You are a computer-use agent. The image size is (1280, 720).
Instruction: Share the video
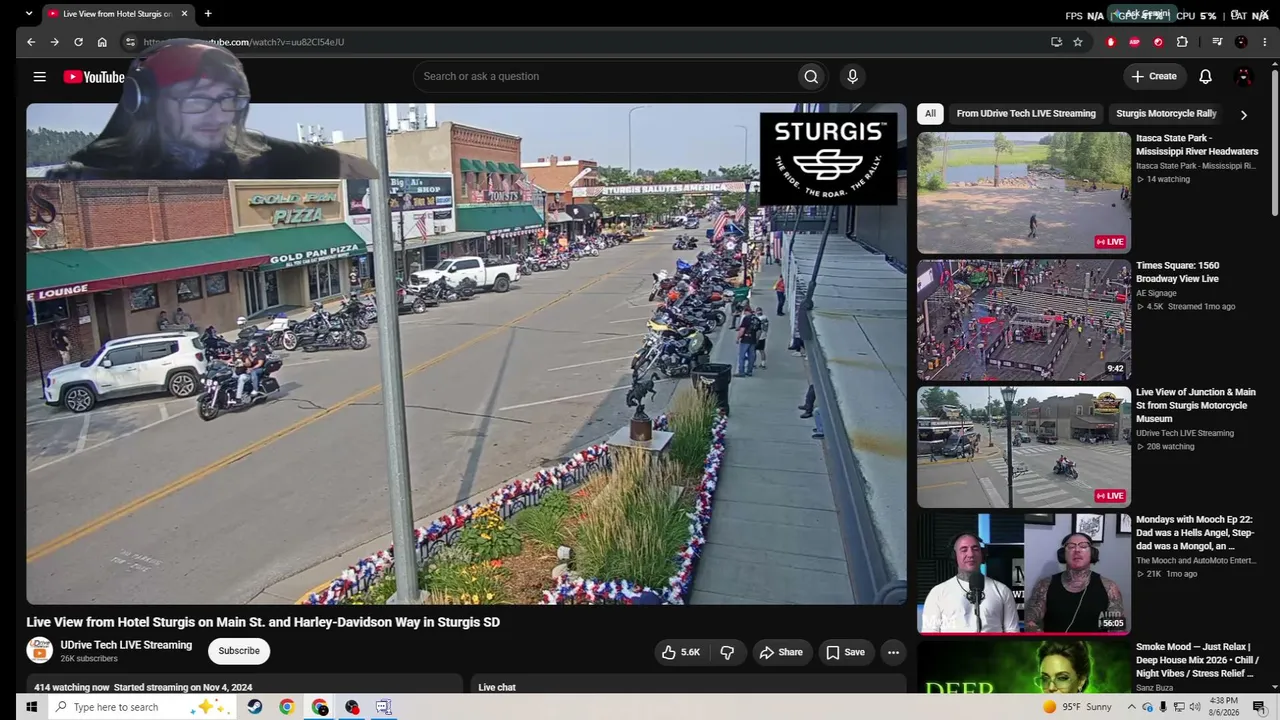(780, 652)
